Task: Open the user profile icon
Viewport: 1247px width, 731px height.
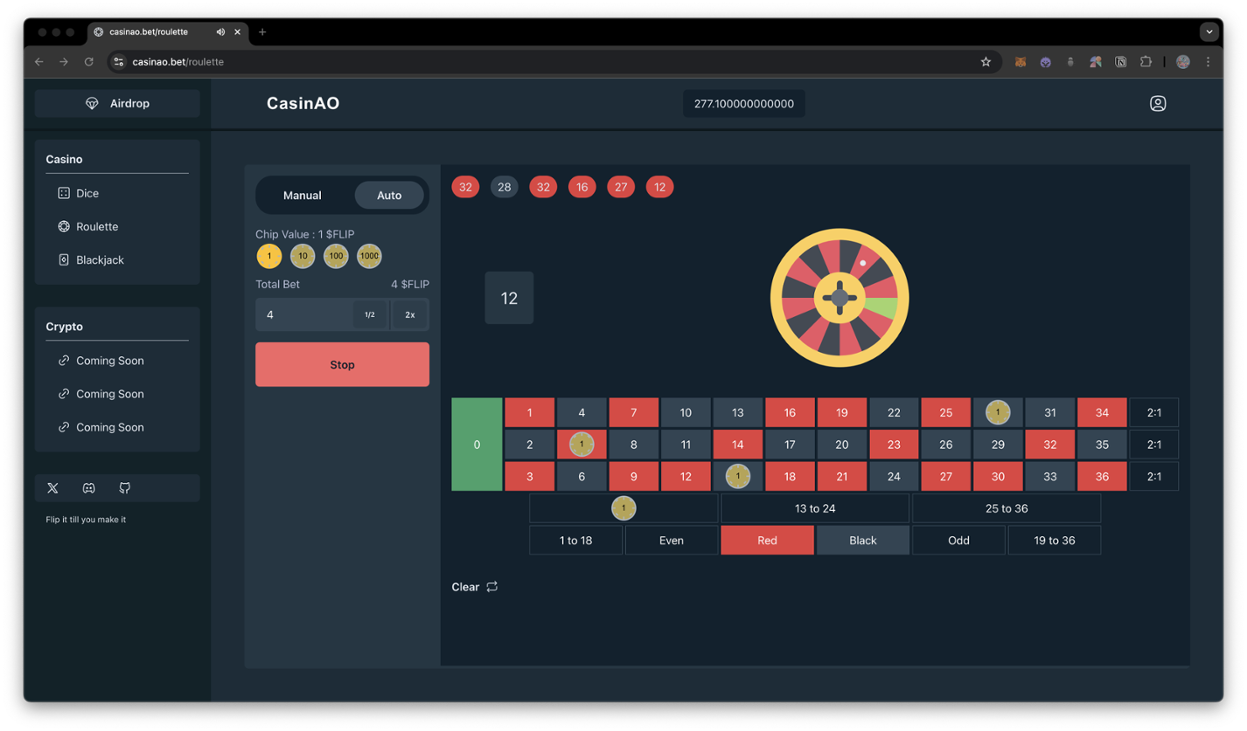Action: click(1157, 103)
